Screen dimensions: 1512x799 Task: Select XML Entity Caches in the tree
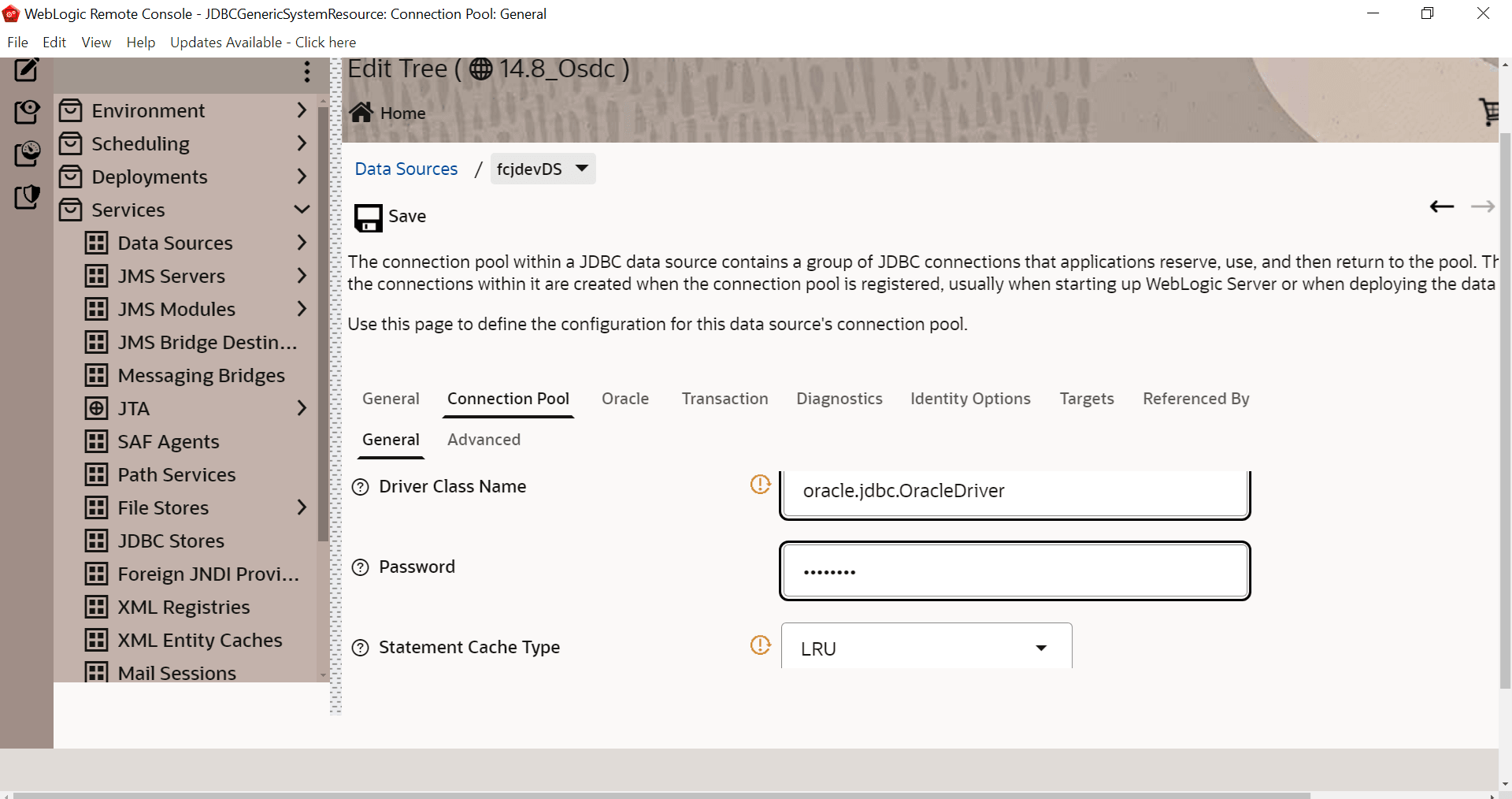[x=200, y=640]
